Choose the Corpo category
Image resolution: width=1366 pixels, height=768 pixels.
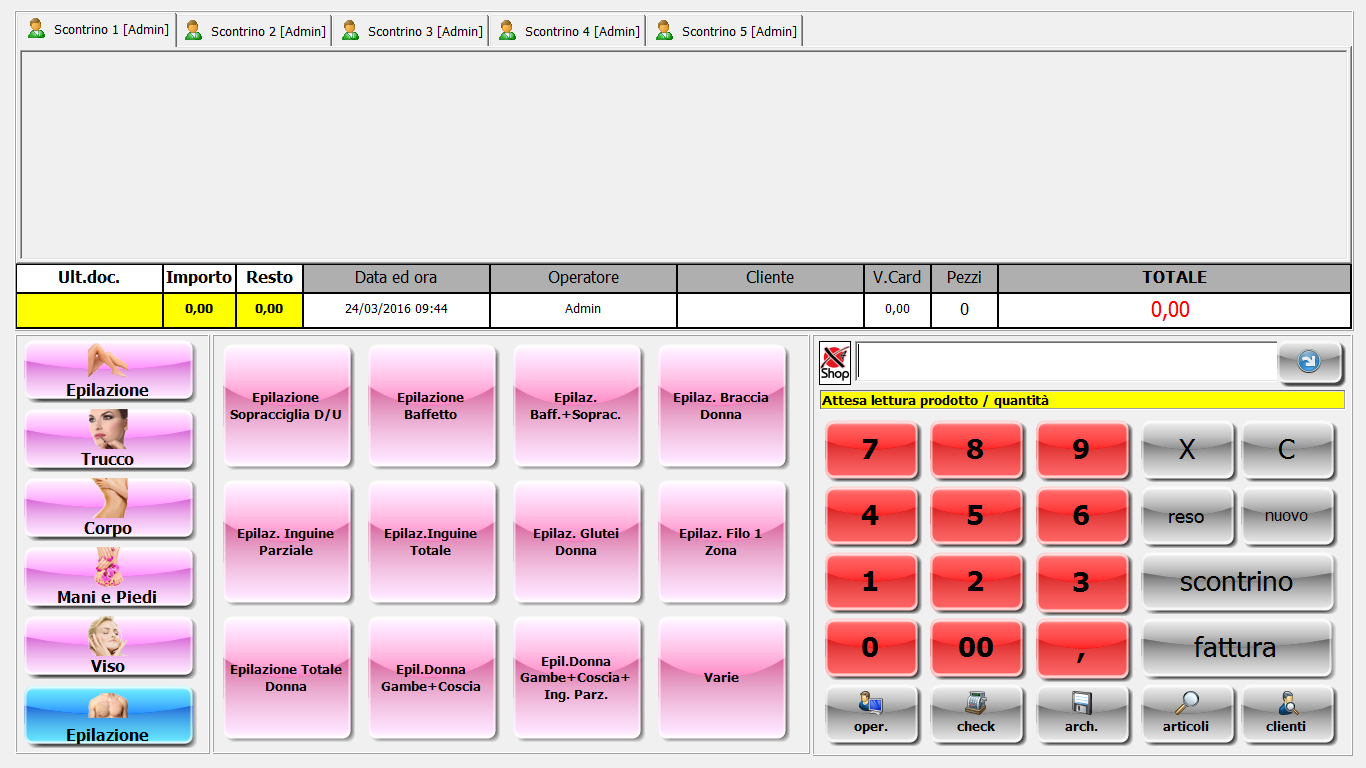[108, 509]
